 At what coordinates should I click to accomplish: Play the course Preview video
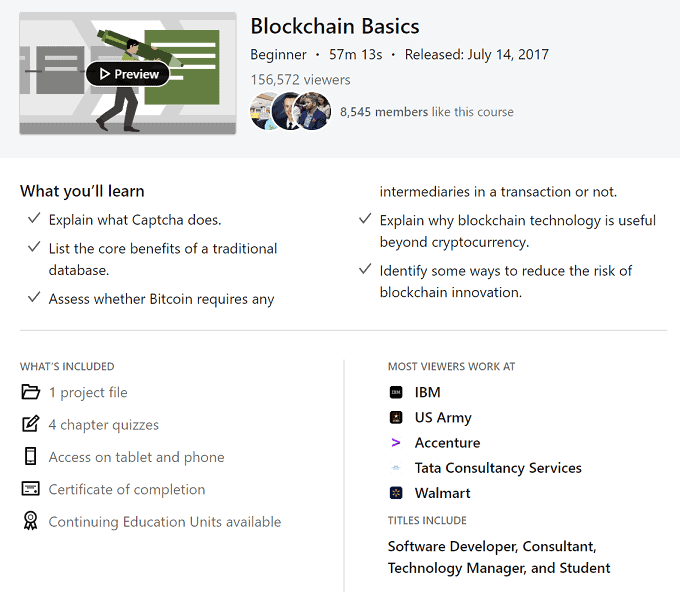pyautogui.click(x=128, y=74)
